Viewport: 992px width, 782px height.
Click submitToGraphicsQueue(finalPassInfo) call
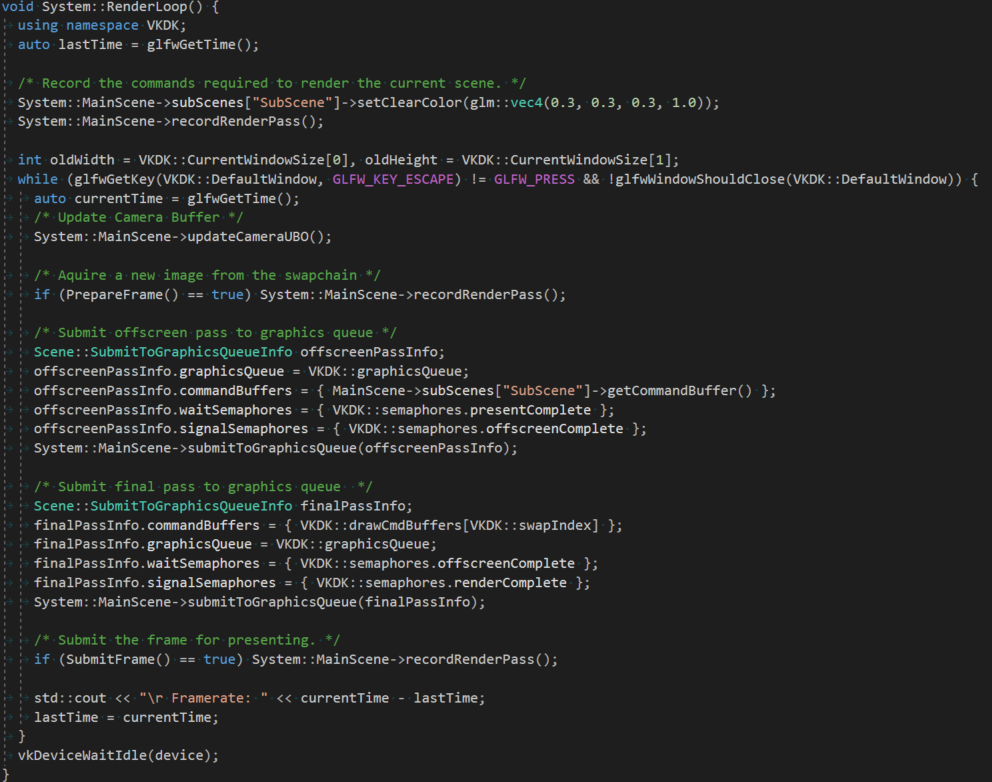pyautogui.click(x=337, y=602)
